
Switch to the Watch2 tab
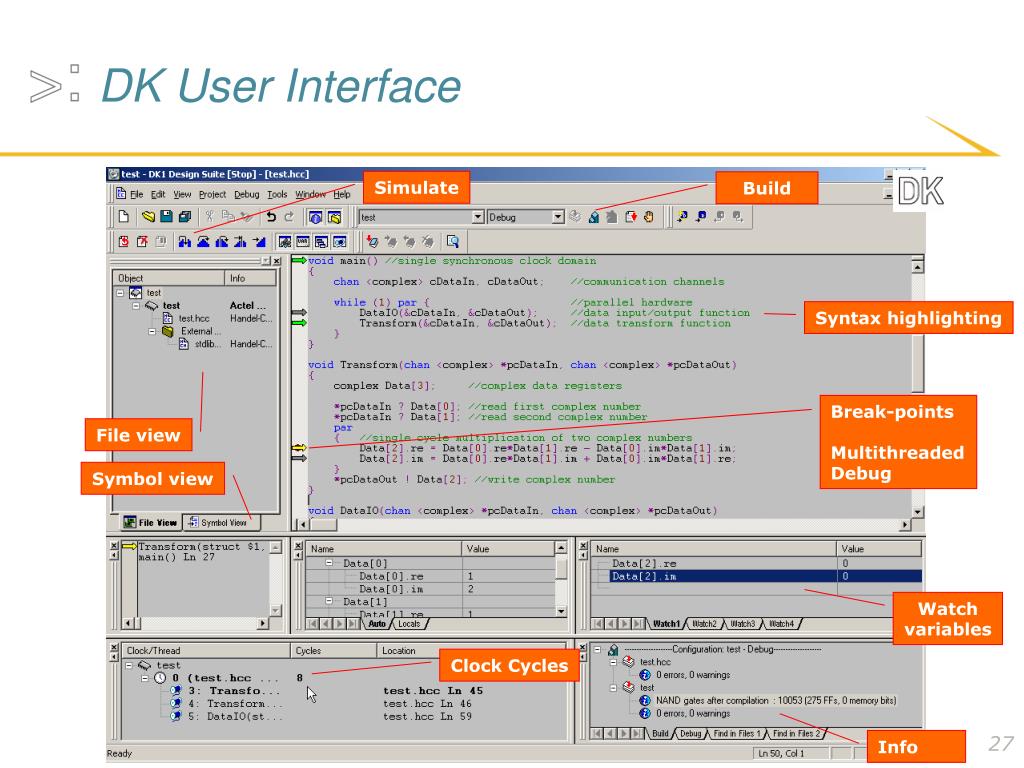click(x=704, y=624)
